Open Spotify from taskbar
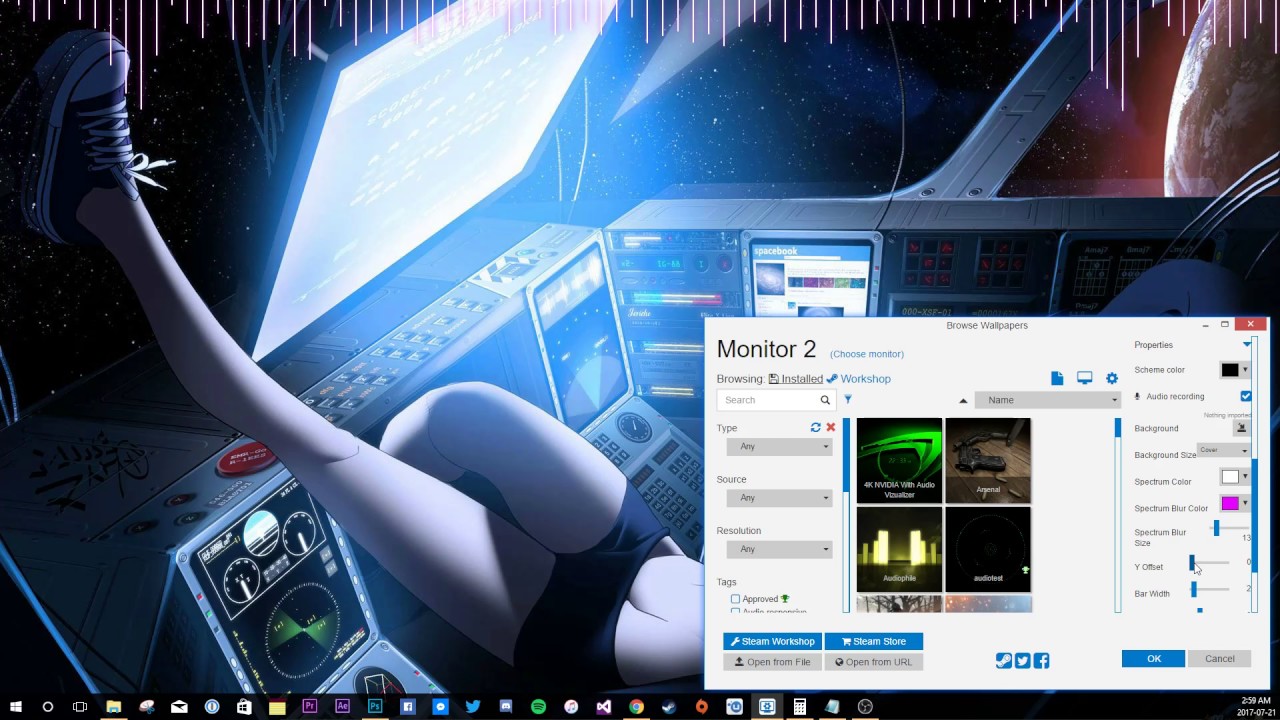The width and height of the screenshot is (1280, 720). click(538, 706)
